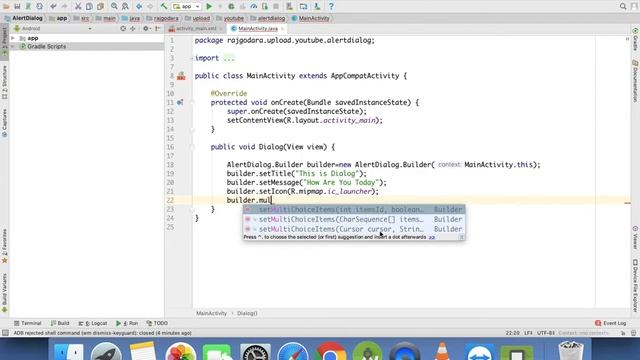This screenshot has height=360, width=640.
Task: Click the Find magnifier icon
Action: coord(114,7)
